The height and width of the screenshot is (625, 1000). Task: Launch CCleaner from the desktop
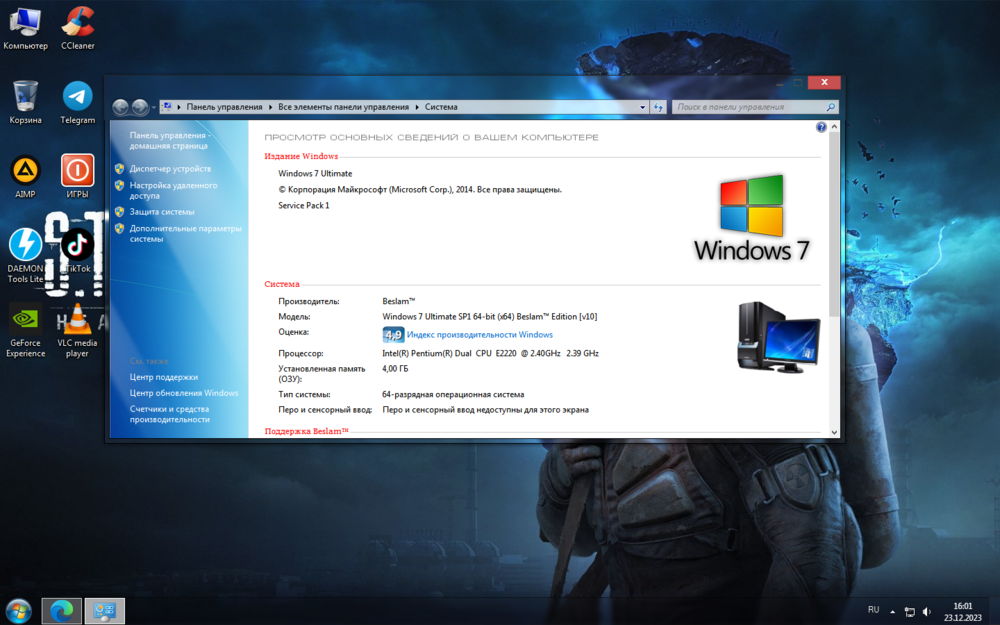pos(78,29)
